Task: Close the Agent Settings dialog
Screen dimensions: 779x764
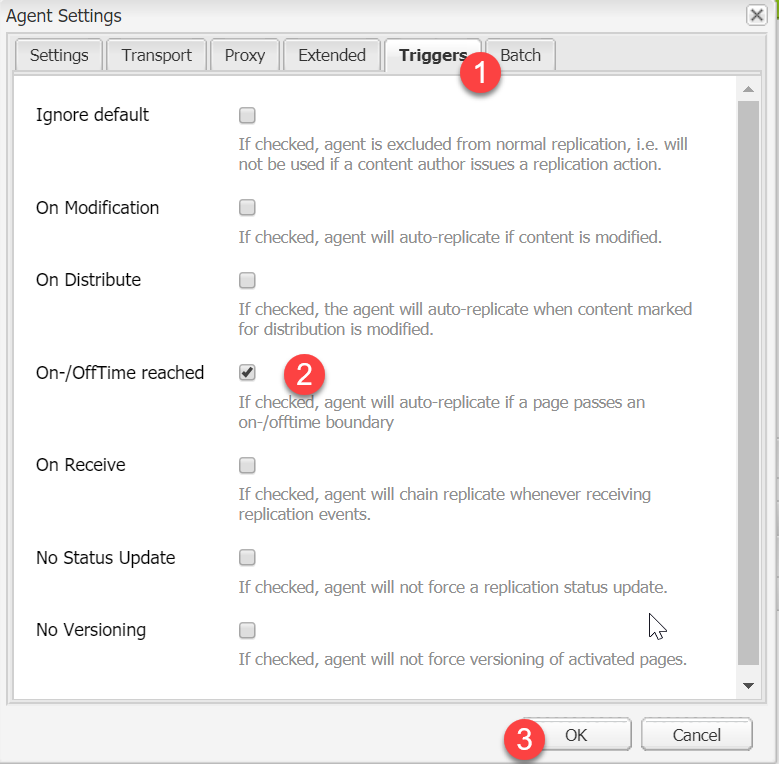Action: click(x=756, y=15)
